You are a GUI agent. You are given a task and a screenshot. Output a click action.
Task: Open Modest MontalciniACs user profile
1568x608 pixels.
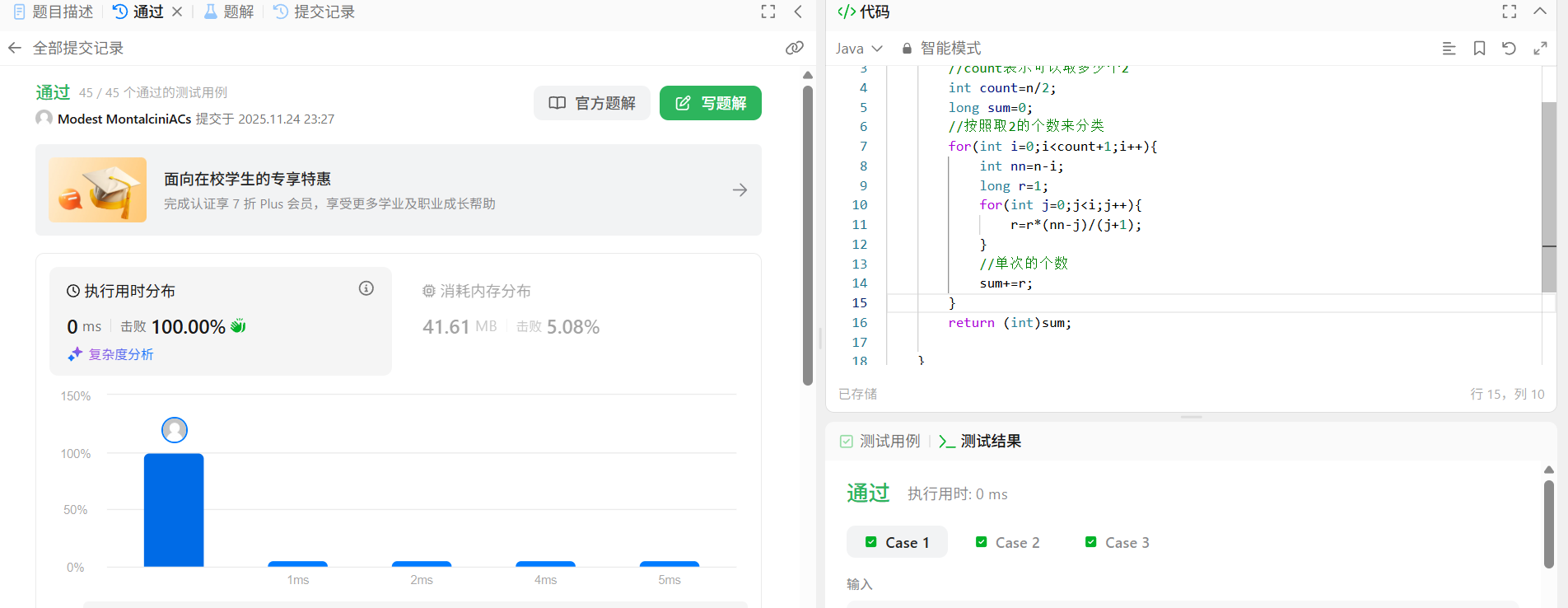(124, 119)
